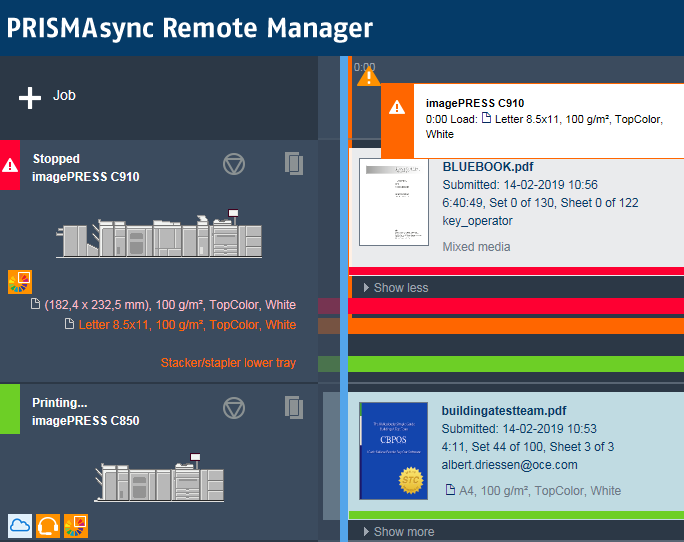This screenshot has width=684, height=542.
Task: Click the sheet icon before orange Letter 8.5x11 media
Action: click(69, 324)
